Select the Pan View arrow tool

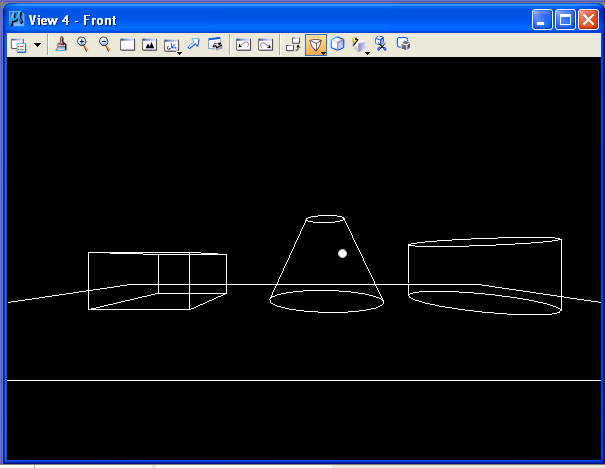pos(193,45)
